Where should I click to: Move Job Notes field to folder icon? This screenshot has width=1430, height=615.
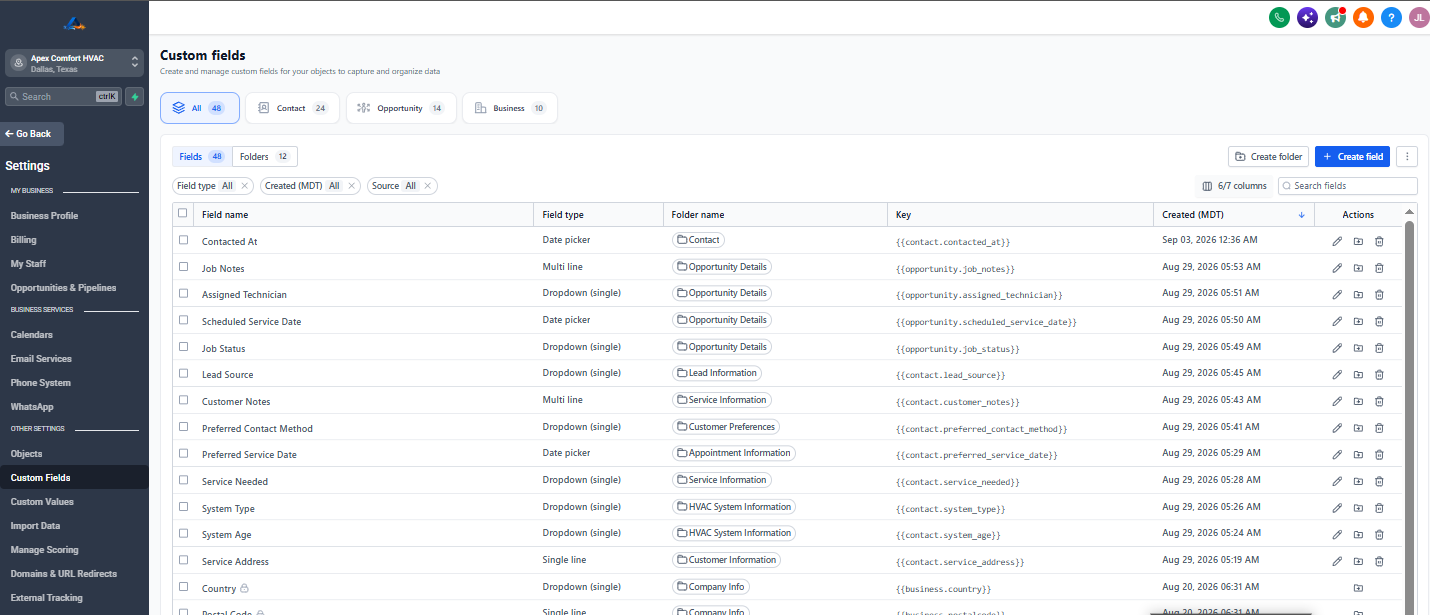(x=1358, y=268)
